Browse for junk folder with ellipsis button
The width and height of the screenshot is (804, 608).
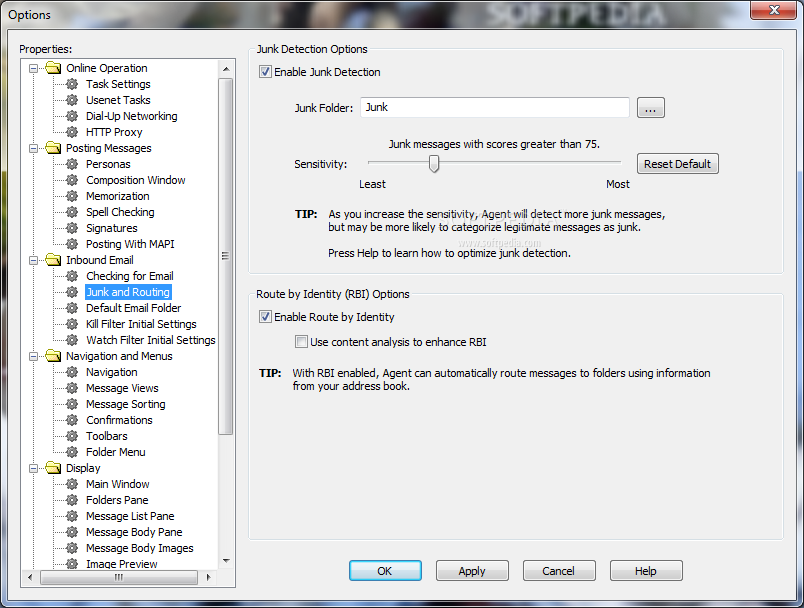(651, 108)
